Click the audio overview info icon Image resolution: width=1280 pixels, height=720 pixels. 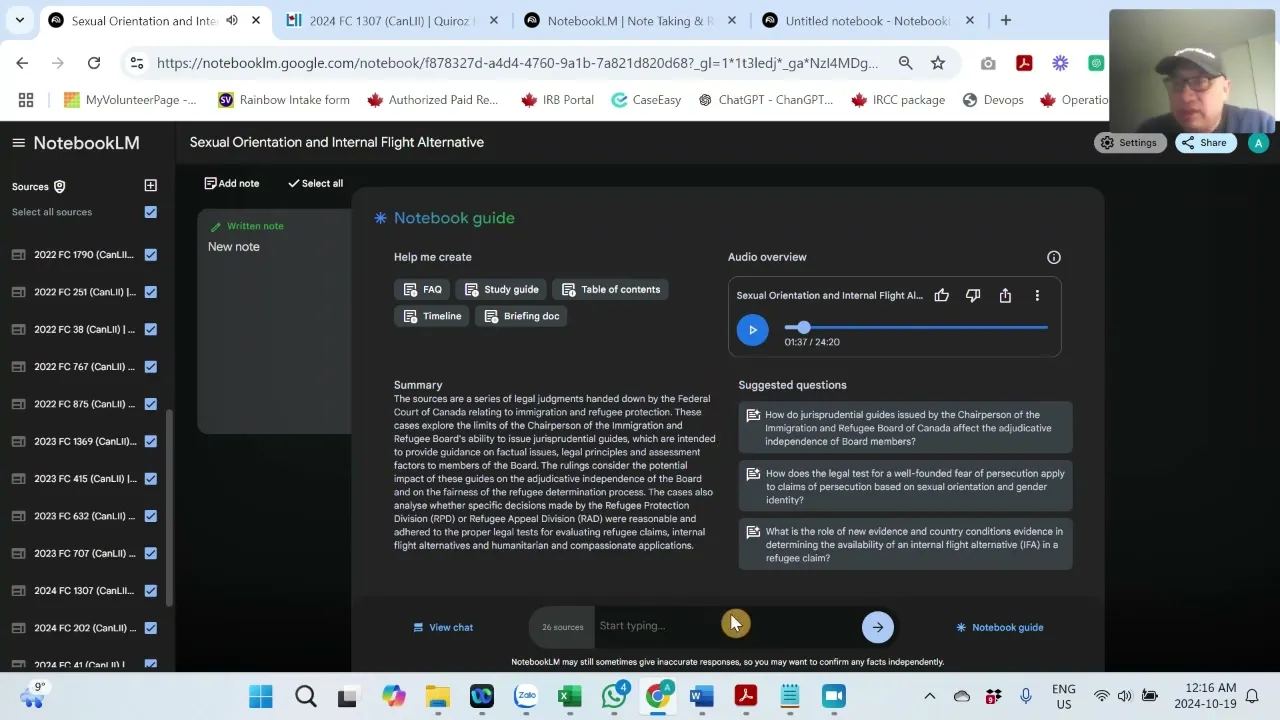pos(1053,257)
